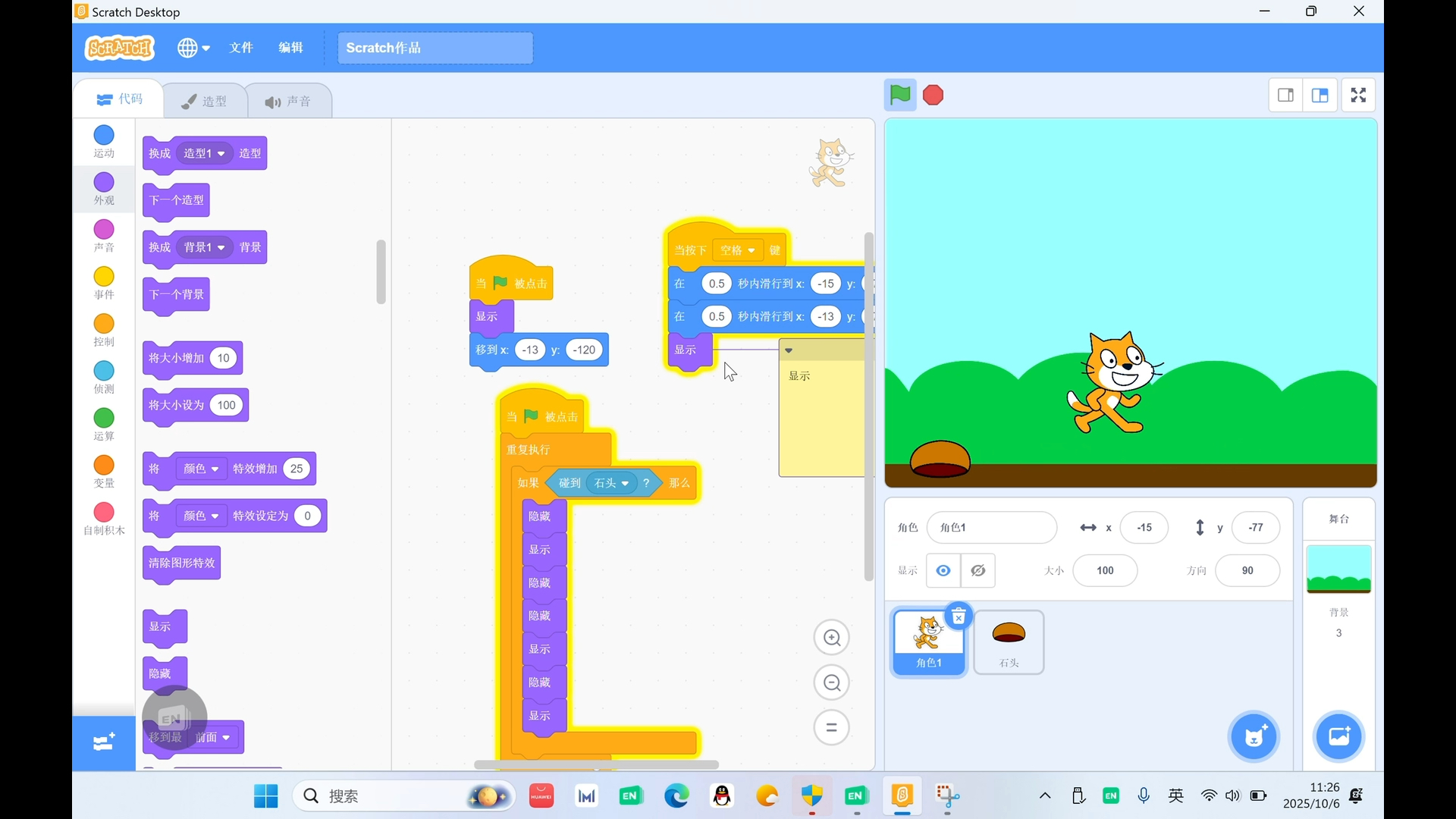Select the Motion (运动) block category
This screenshot has width=1456, height=819.
coord(103,141)
